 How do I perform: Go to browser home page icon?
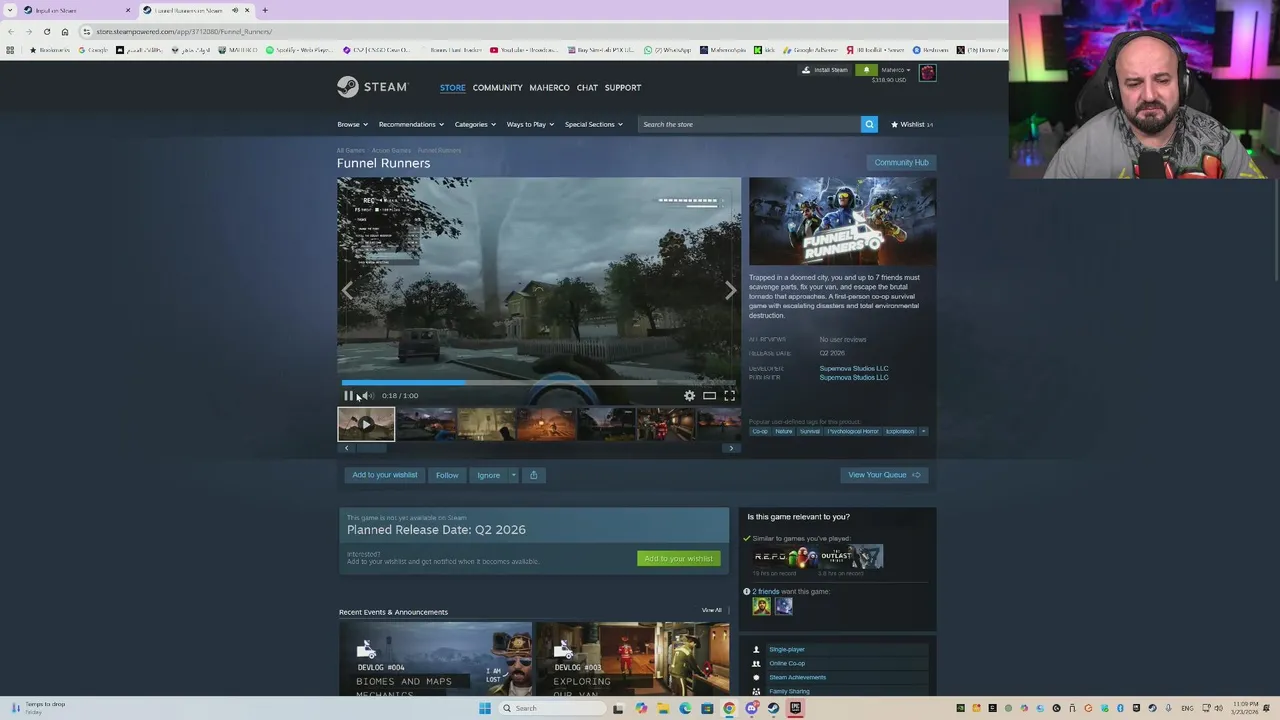pos(65,31)
